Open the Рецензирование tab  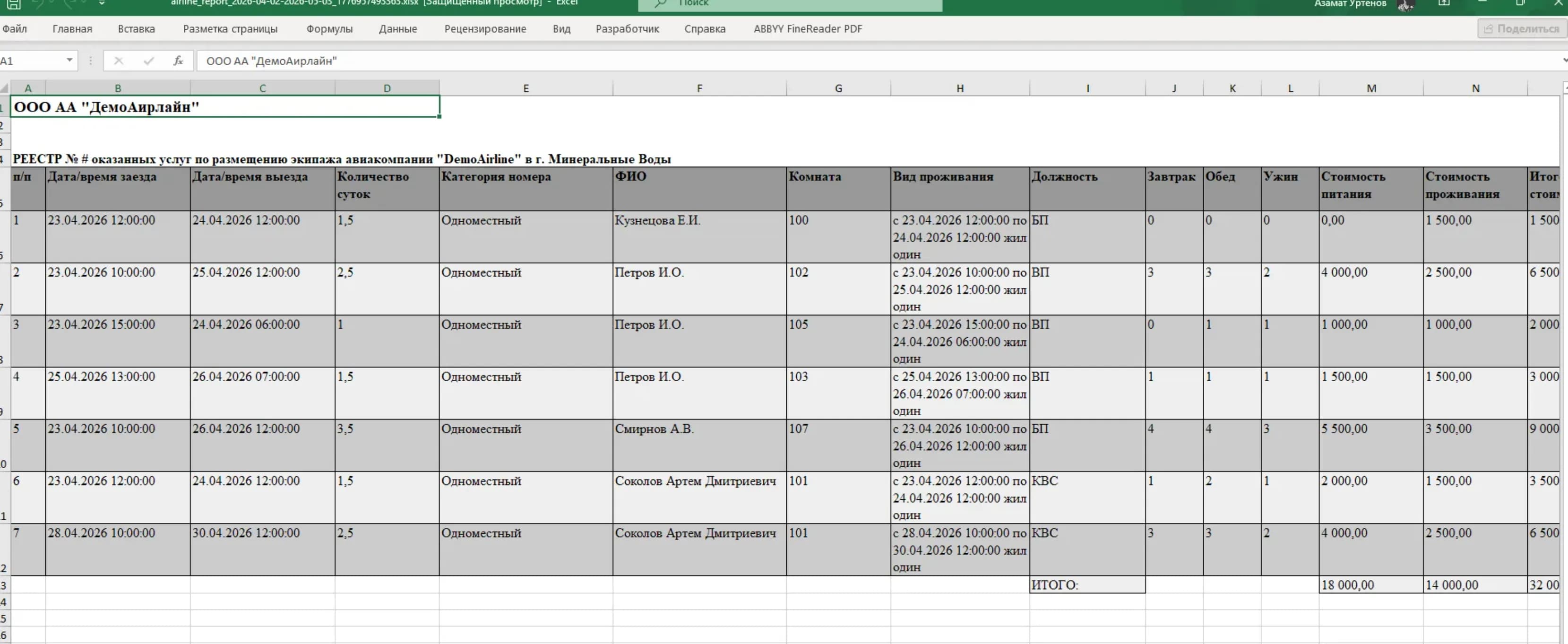coord(485,29)
